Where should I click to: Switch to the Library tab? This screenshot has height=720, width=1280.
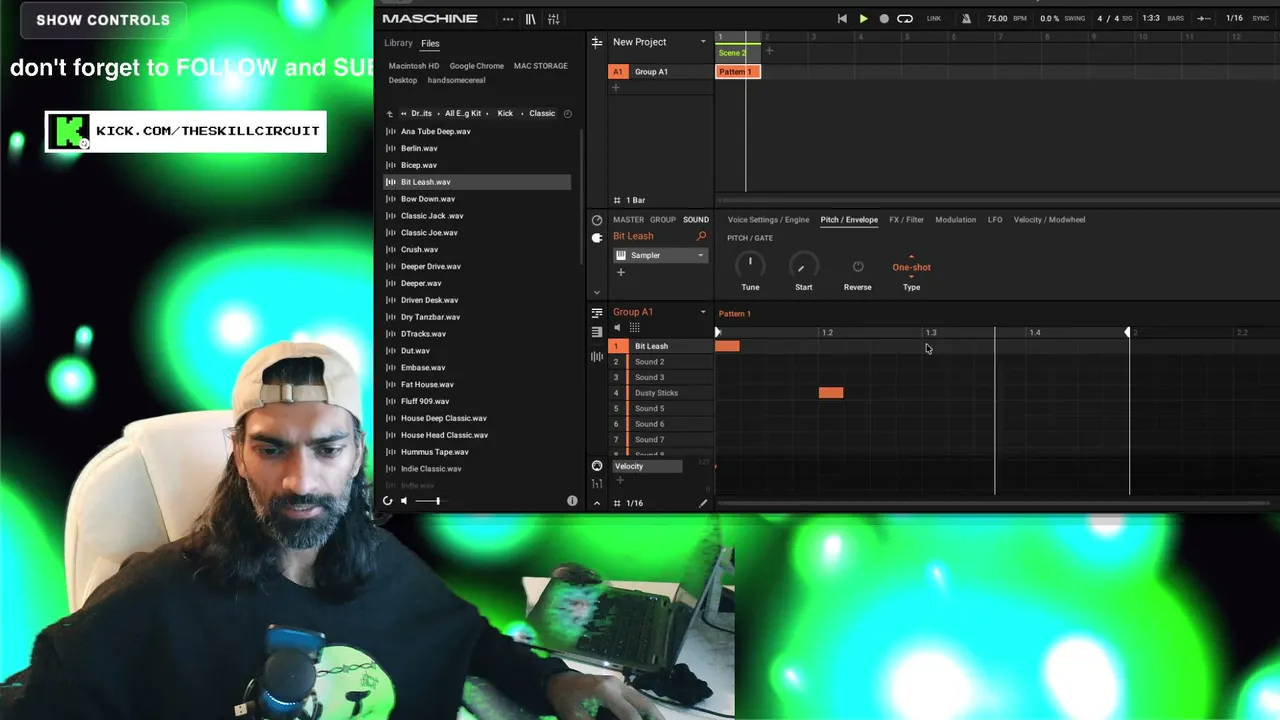click(x=398, y=43)
